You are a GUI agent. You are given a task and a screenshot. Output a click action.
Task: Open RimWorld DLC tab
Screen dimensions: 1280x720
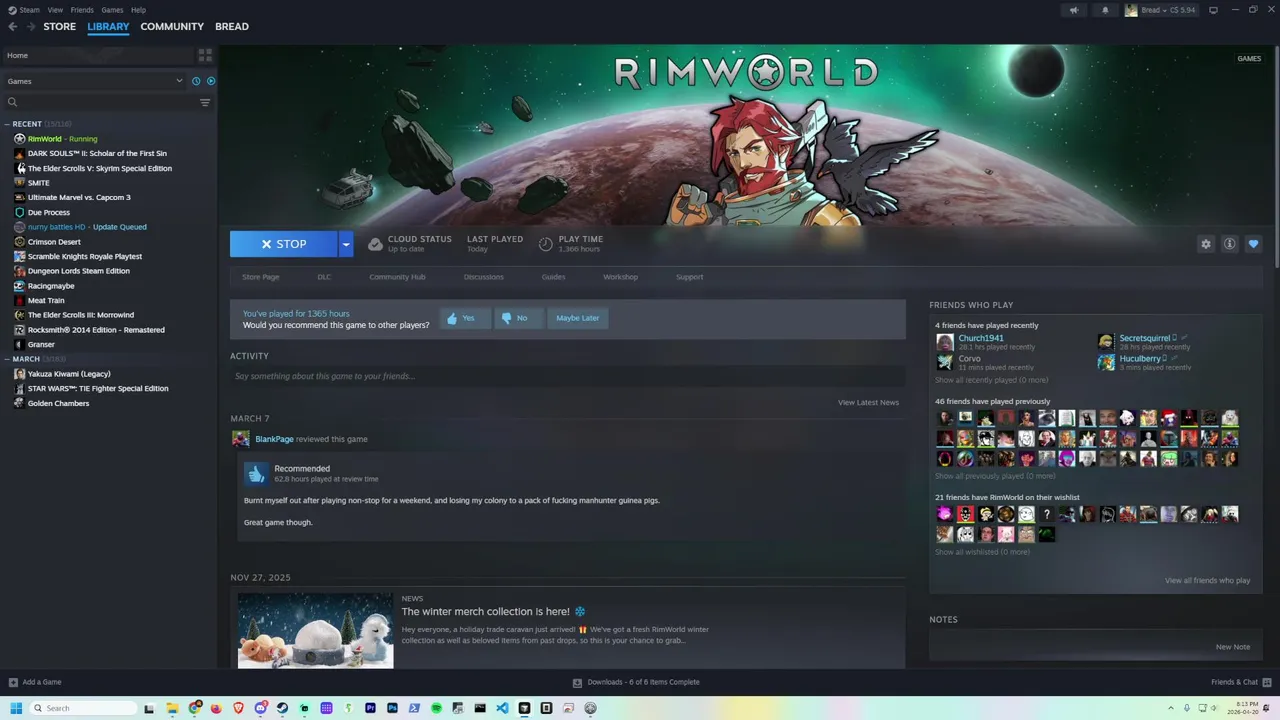click(324, 277)
